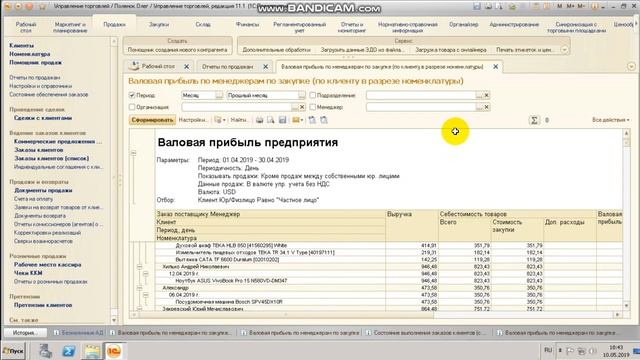Uncheck the Период checkbox
The image size is (640, 360).
pyautogui.click(x=132, y=95)
